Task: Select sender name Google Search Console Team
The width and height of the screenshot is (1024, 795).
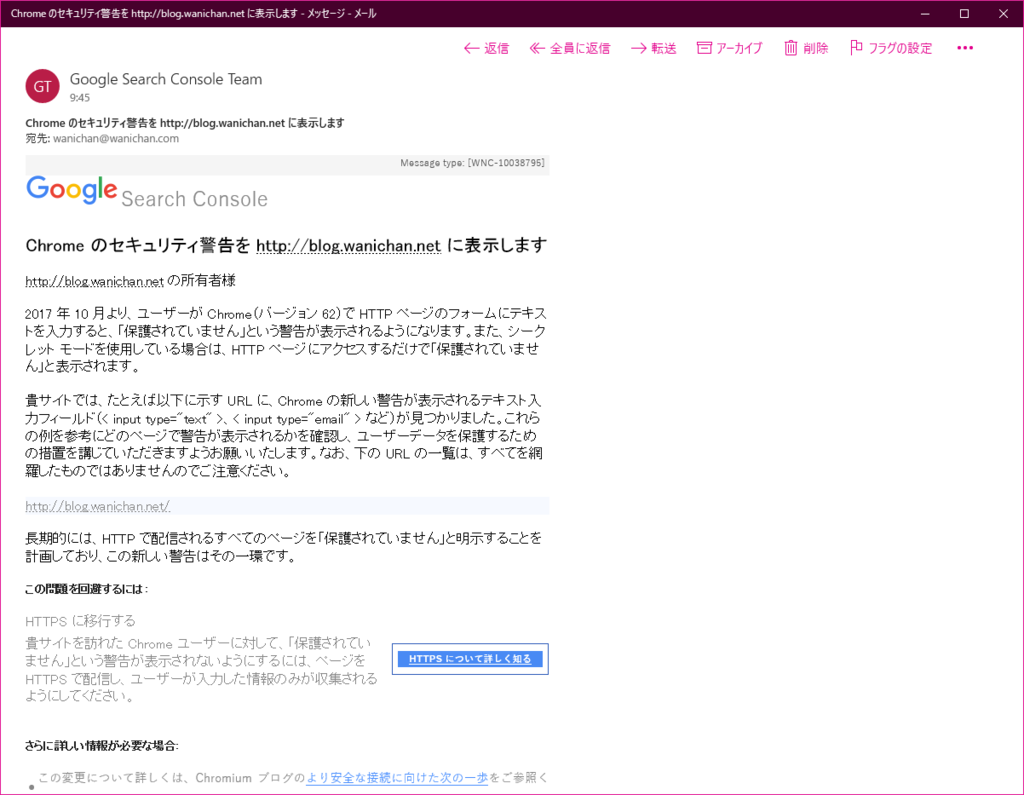Action: click(x=166, y=79)
